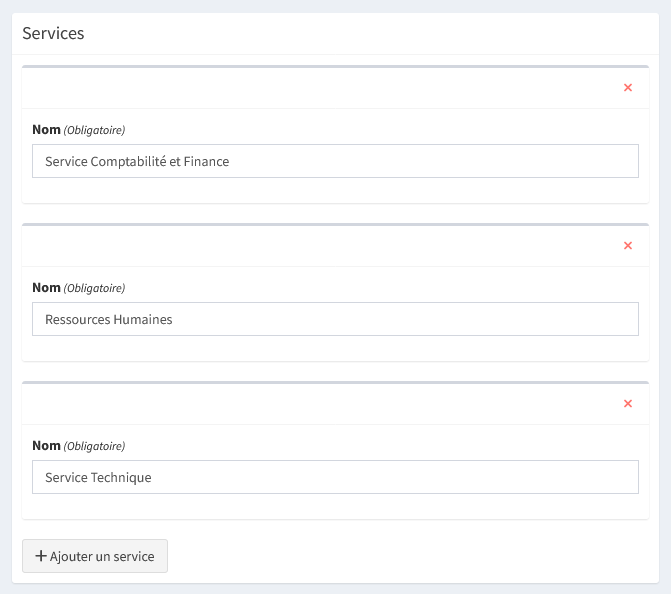Click the red X for Service Technique
Screen dimensions: 671x594
(x=628, y=404)
